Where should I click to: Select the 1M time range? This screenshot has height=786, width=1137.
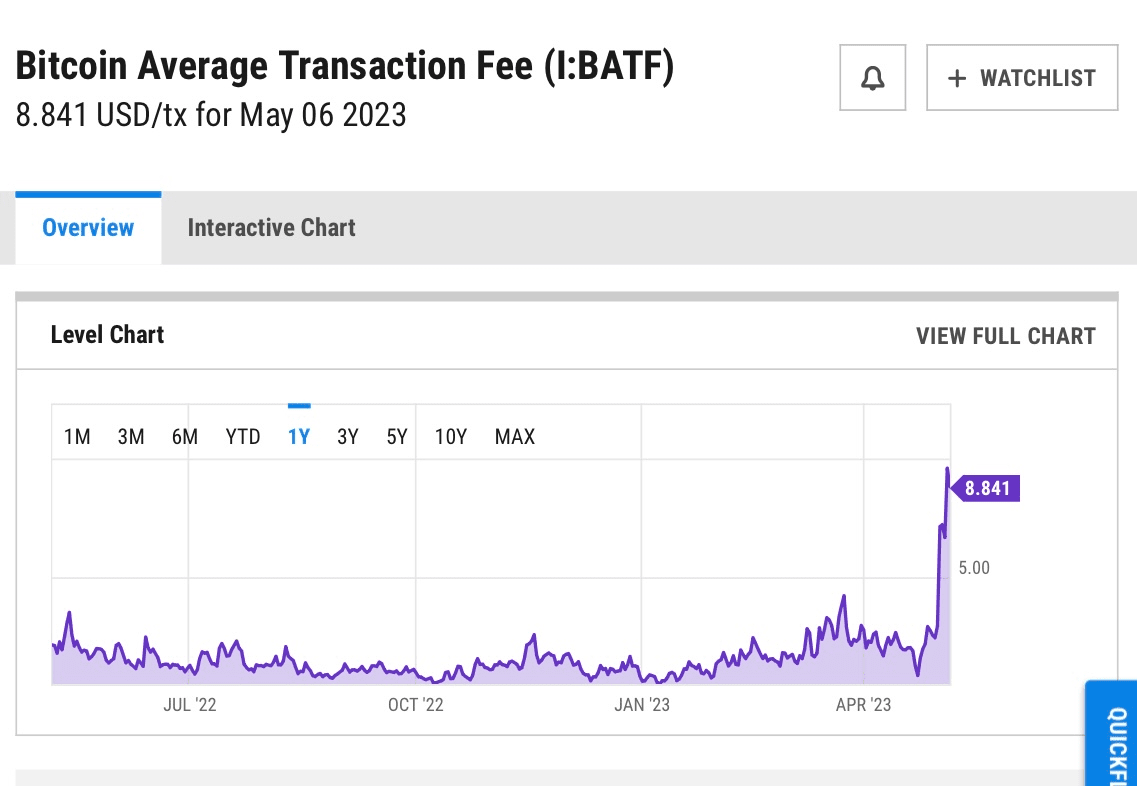(x=77, y=436)
